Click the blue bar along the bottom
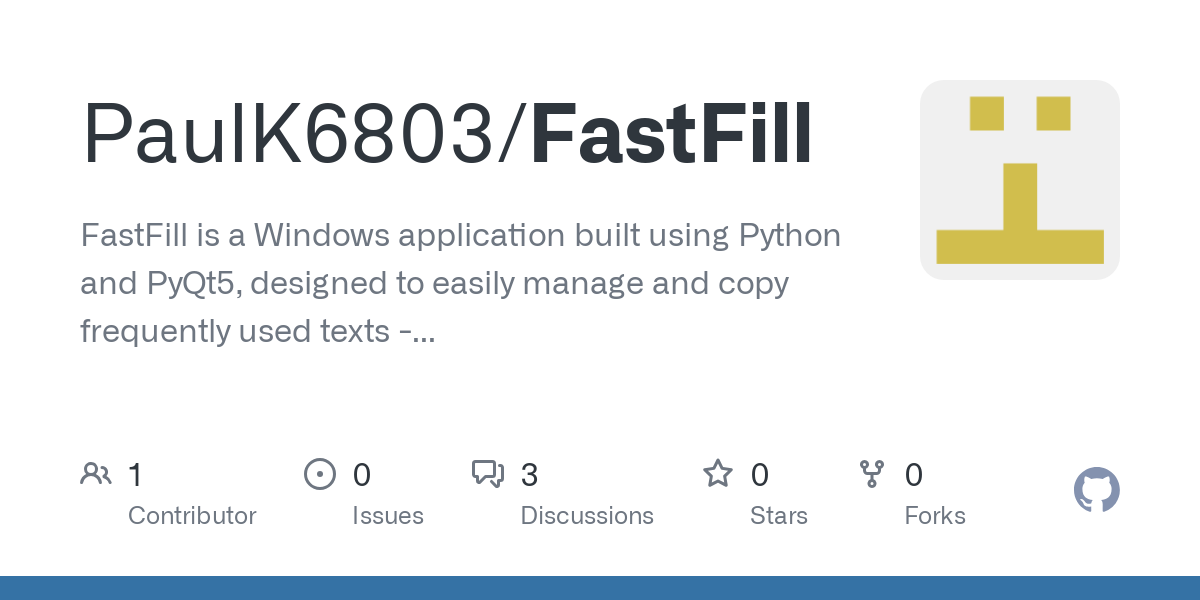Screen dimensions: 1200x600 click(x=600, y=588)
